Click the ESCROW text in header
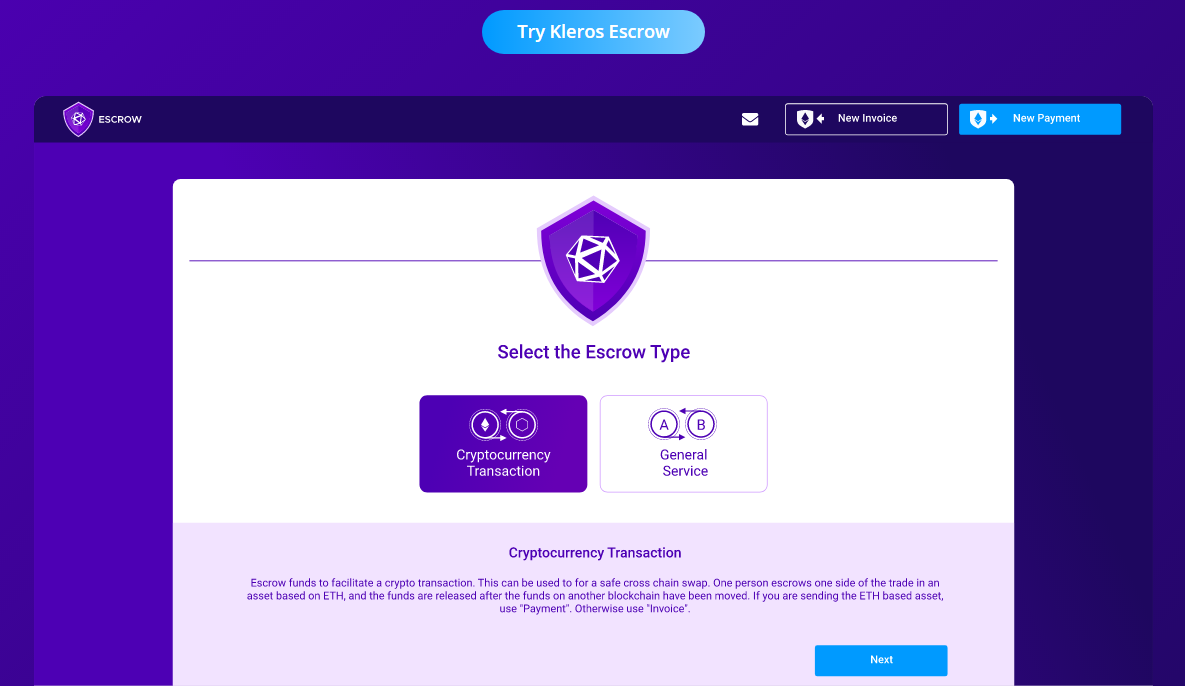1185x686 pixels. [120, 119]
